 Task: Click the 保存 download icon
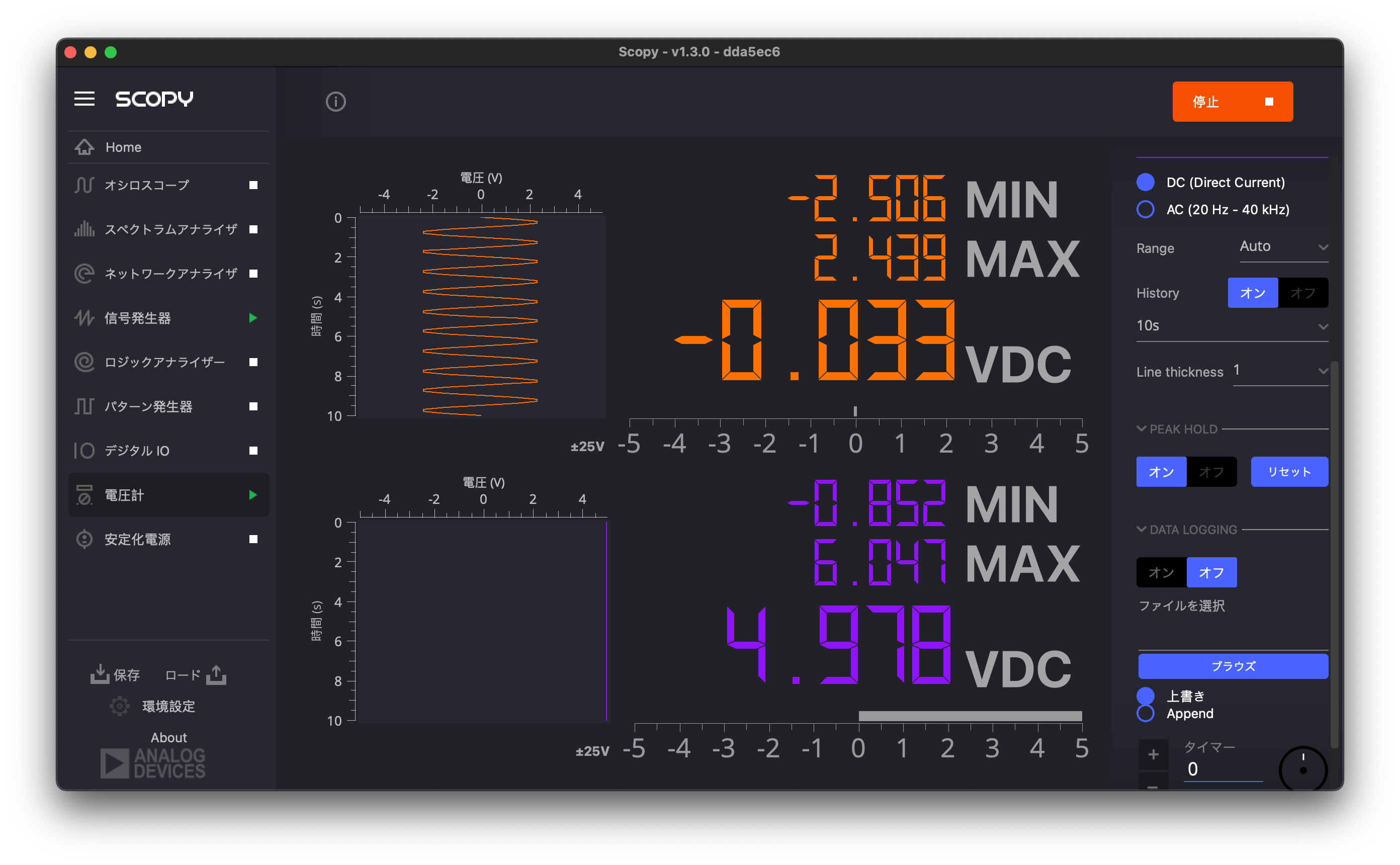click(x=100, y=674)
